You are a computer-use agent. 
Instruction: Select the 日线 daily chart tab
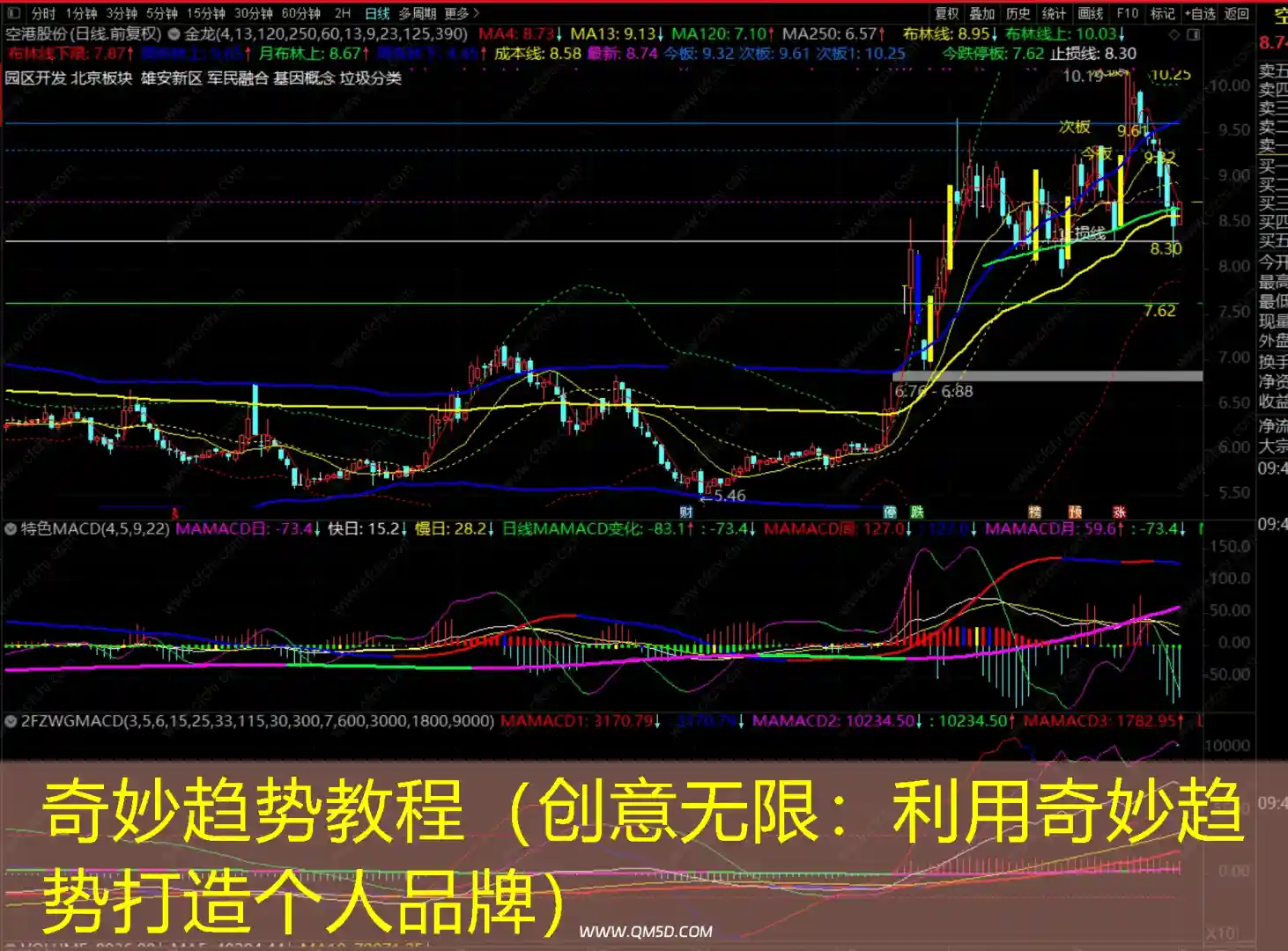[377, 13]
